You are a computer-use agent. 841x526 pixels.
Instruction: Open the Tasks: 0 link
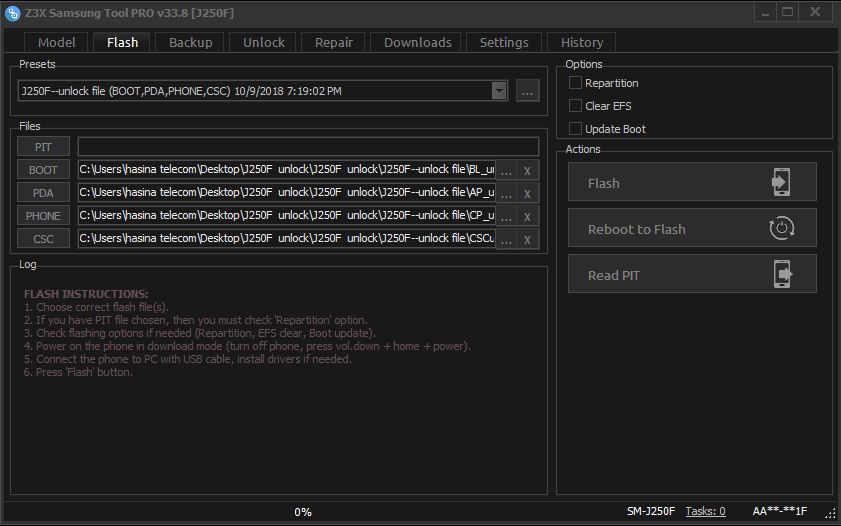click(x=705, y=512)
